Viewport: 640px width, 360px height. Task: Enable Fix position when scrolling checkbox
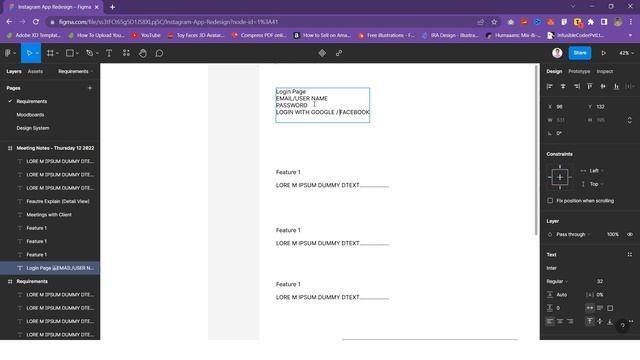pyautogui.click(x=550, y=201)
